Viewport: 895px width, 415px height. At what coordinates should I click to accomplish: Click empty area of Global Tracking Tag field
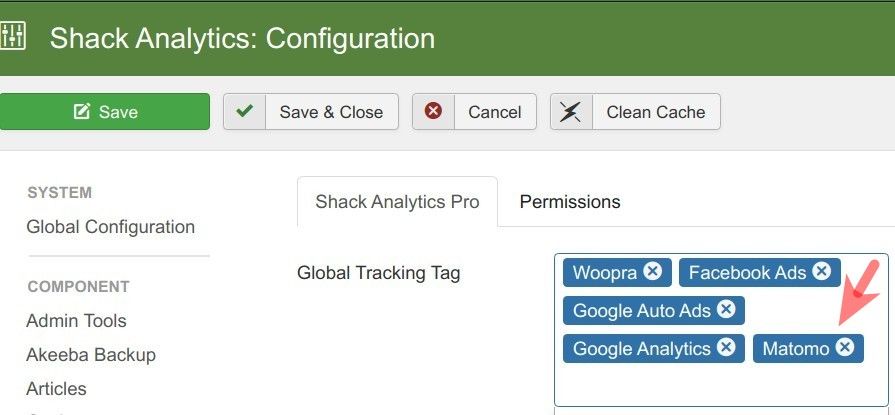pyautogui.click(x=721, y=385)
